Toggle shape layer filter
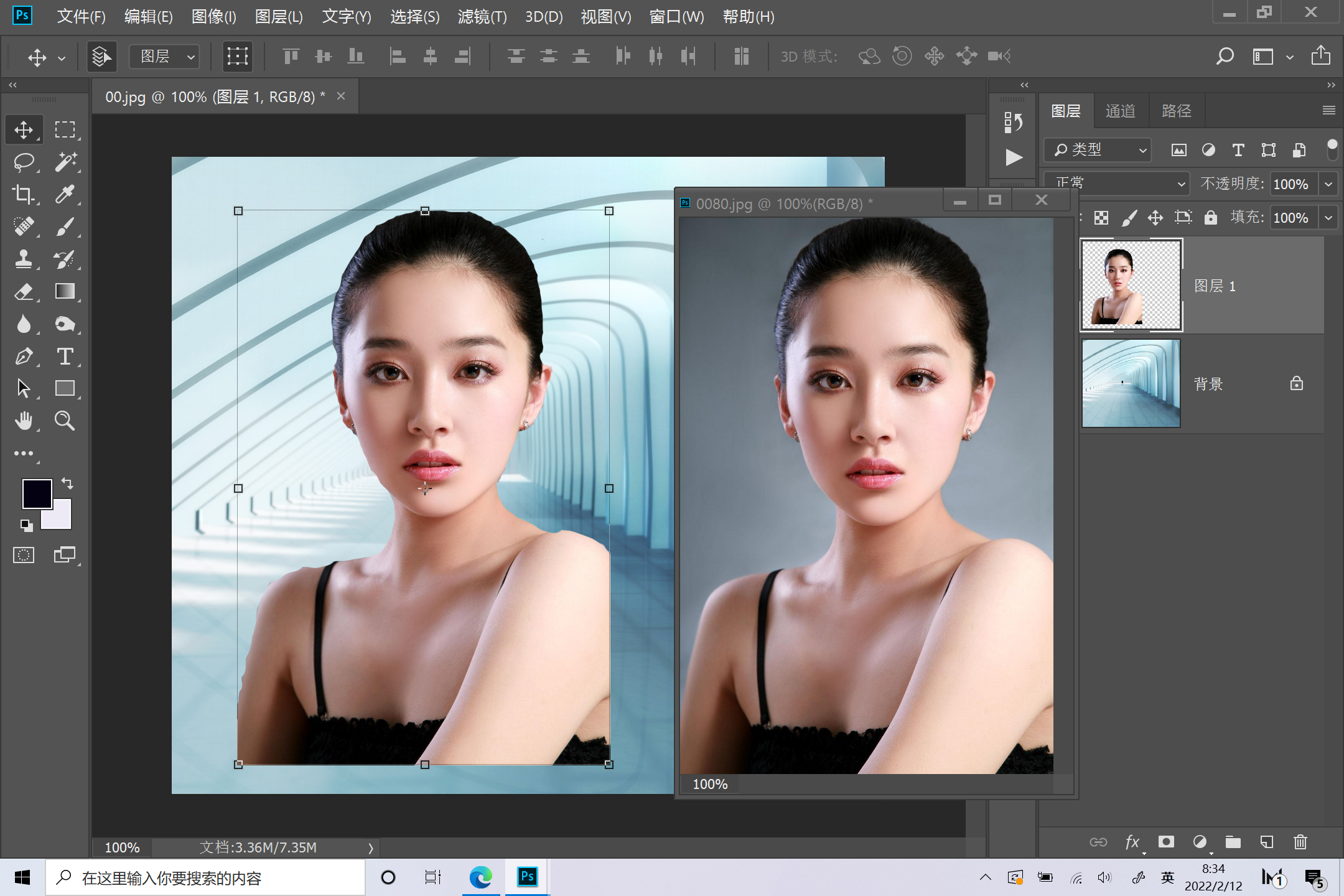 (x=1268, y=150)
